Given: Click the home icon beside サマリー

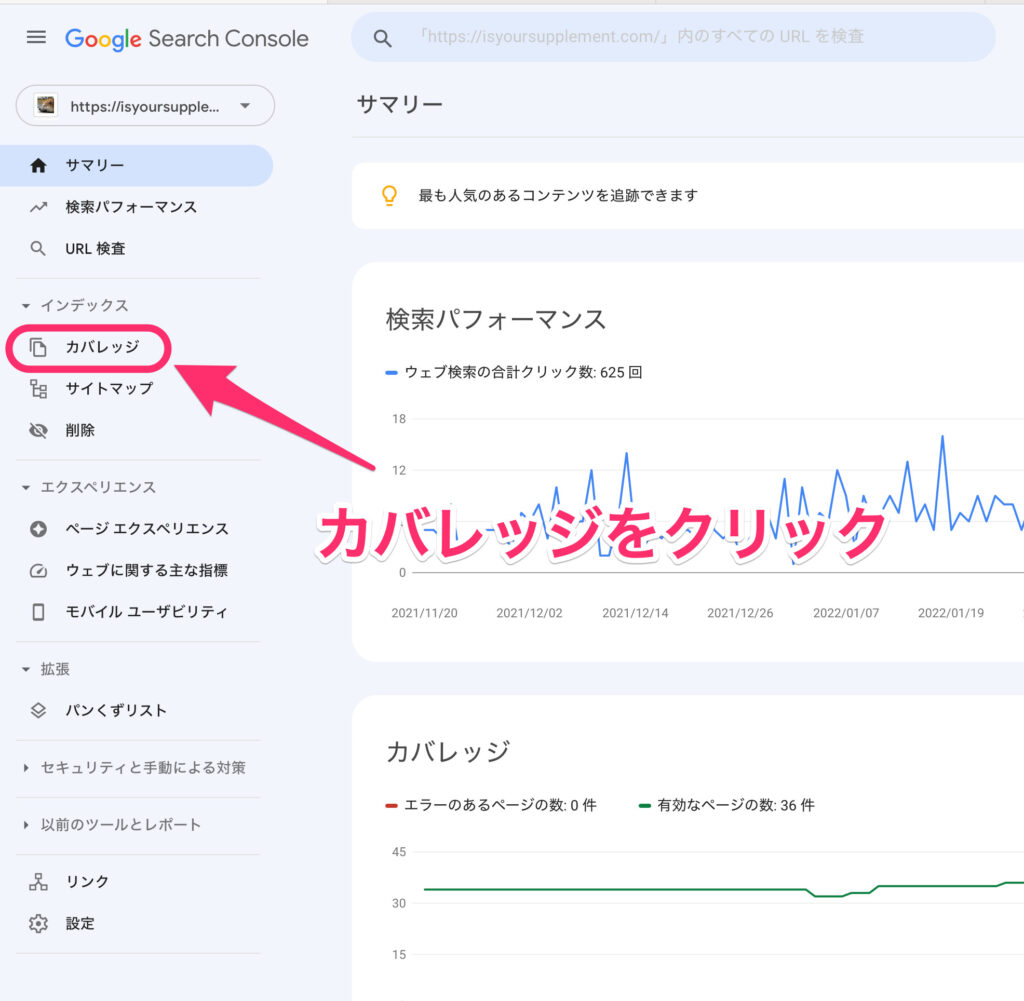Looking at the screenshot, I should (39, 166).
